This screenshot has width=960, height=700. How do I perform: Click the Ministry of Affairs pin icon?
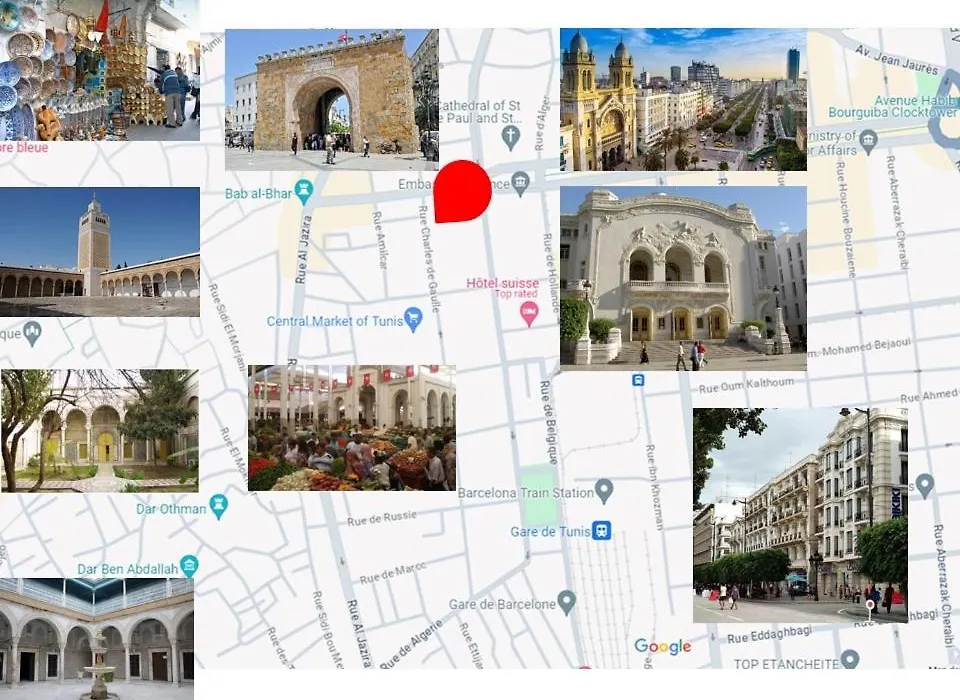[x=868, y=141]
